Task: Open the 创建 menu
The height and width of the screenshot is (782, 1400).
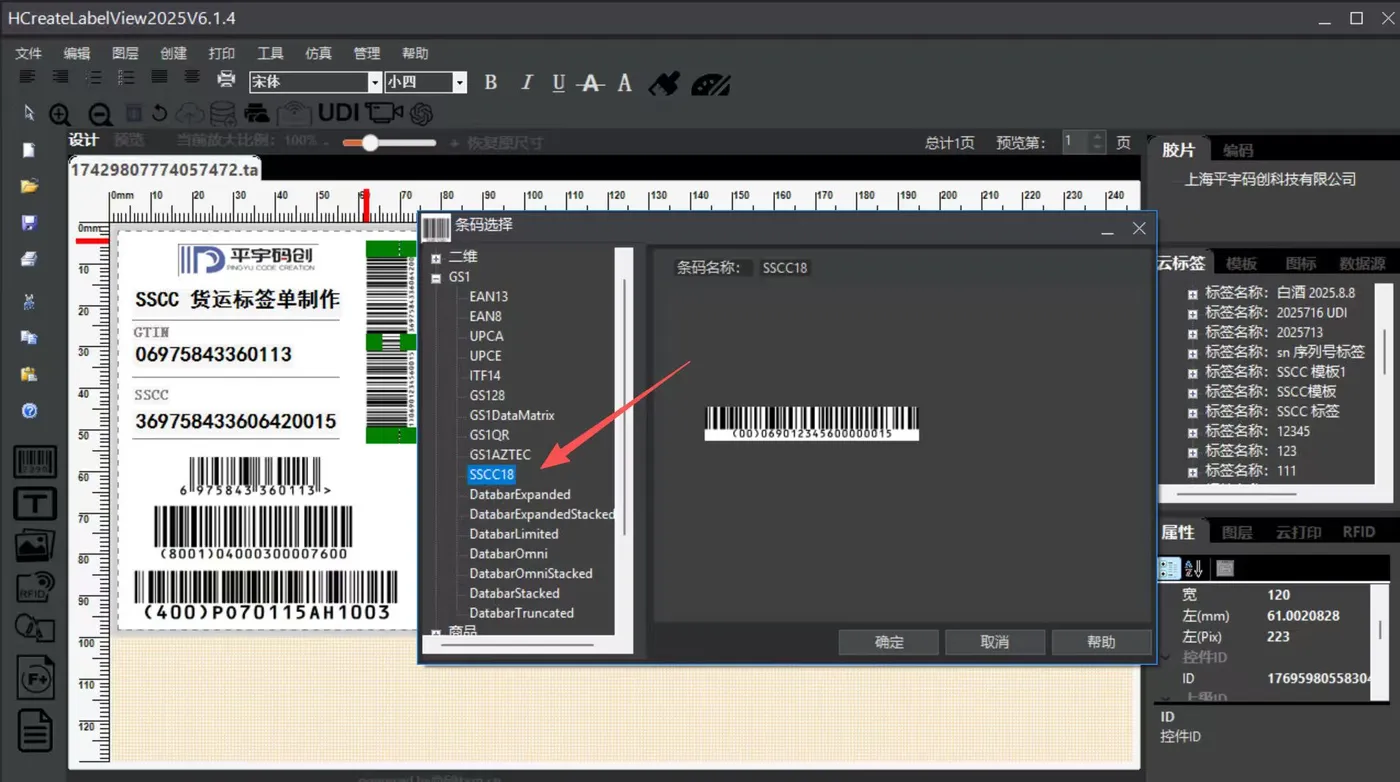Action: point(174,53)
